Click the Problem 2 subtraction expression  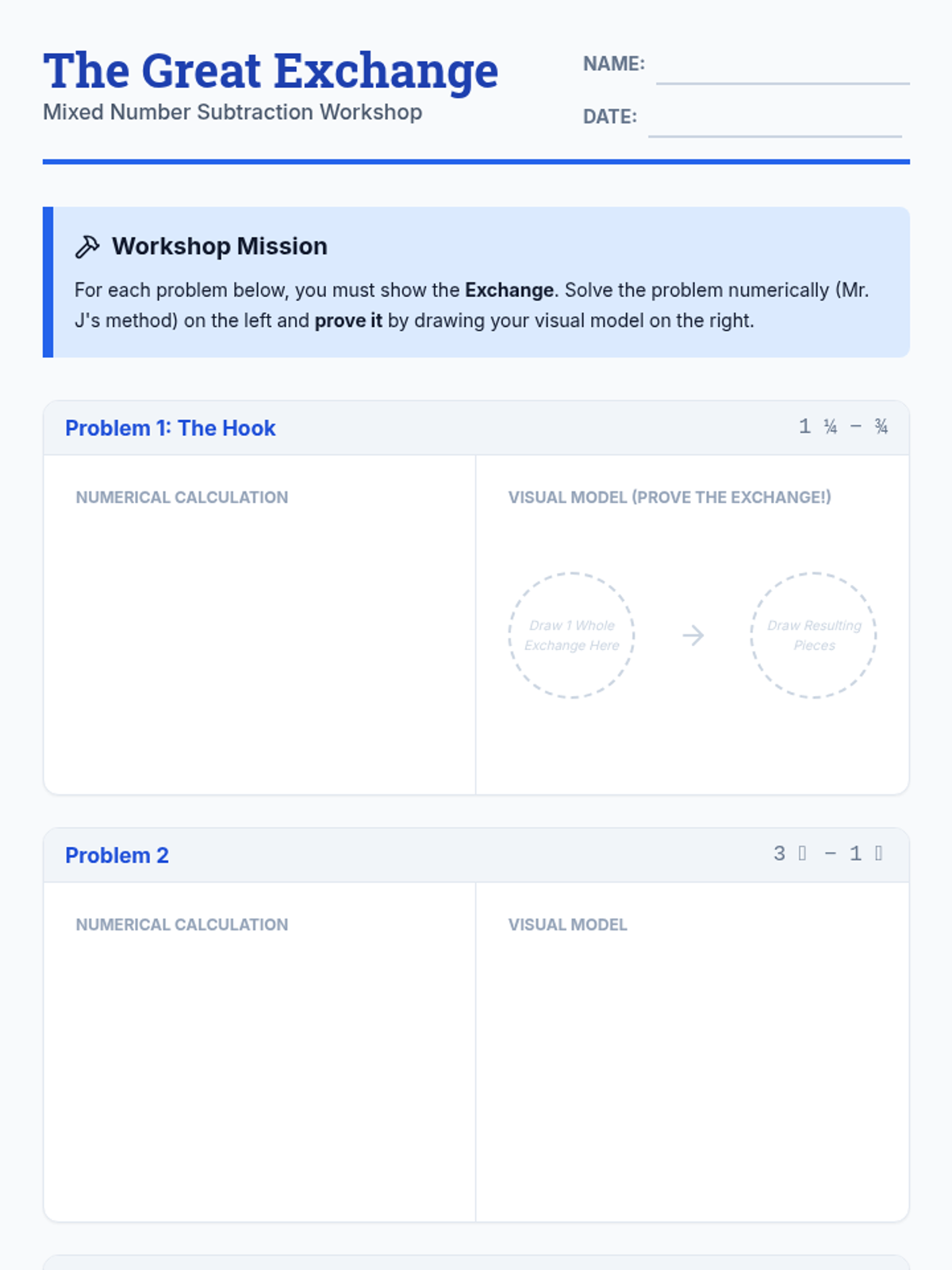pyautogui.click(x=828, y=853)
